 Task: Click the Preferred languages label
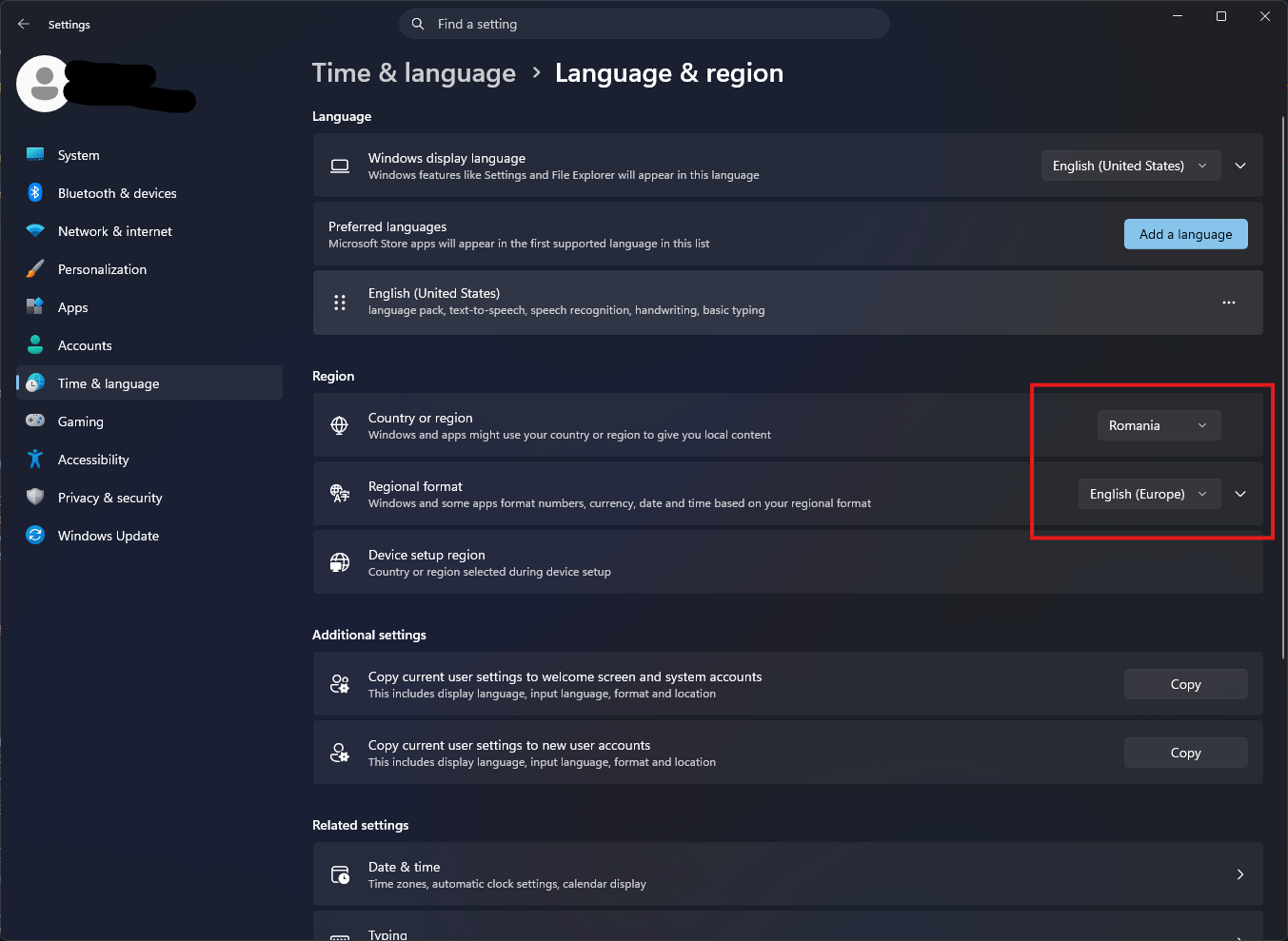(x=387, y=226)
